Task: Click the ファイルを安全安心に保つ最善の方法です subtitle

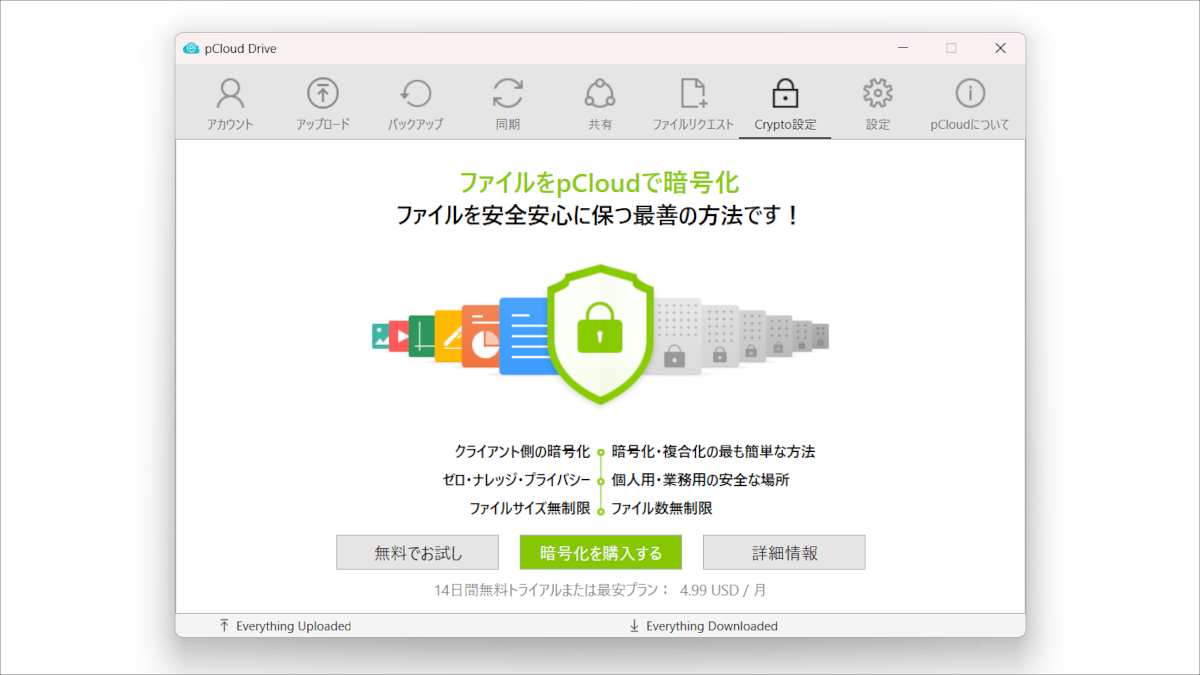Action: (x=599, y=215)
